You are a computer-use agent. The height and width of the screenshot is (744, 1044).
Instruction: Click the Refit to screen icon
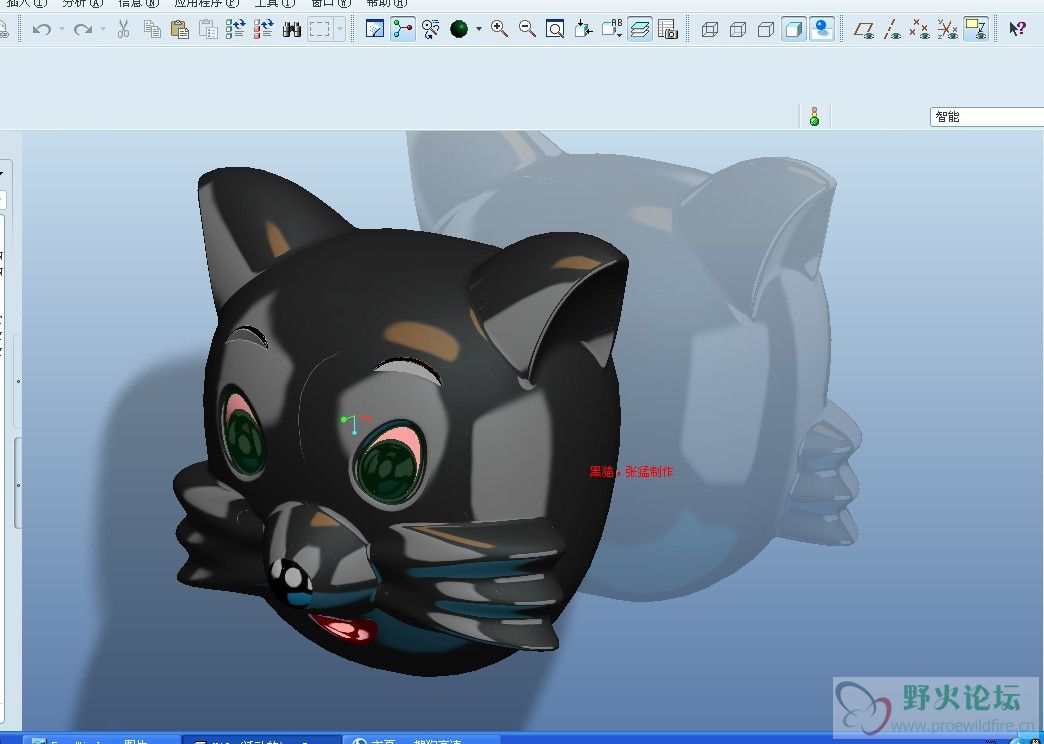tap(555, 29)
